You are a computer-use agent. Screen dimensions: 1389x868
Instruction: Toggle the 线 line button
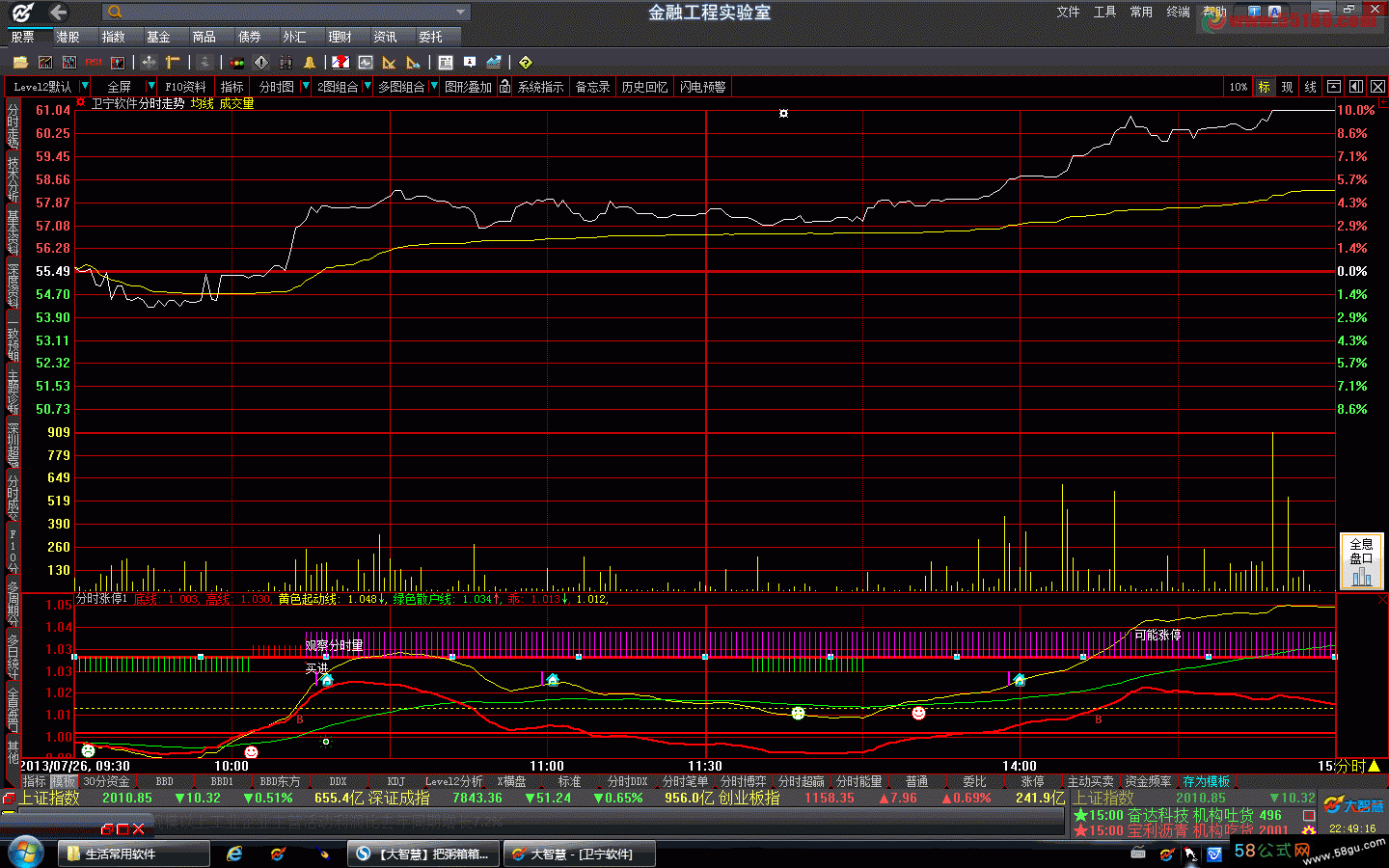click(1310, 87)
